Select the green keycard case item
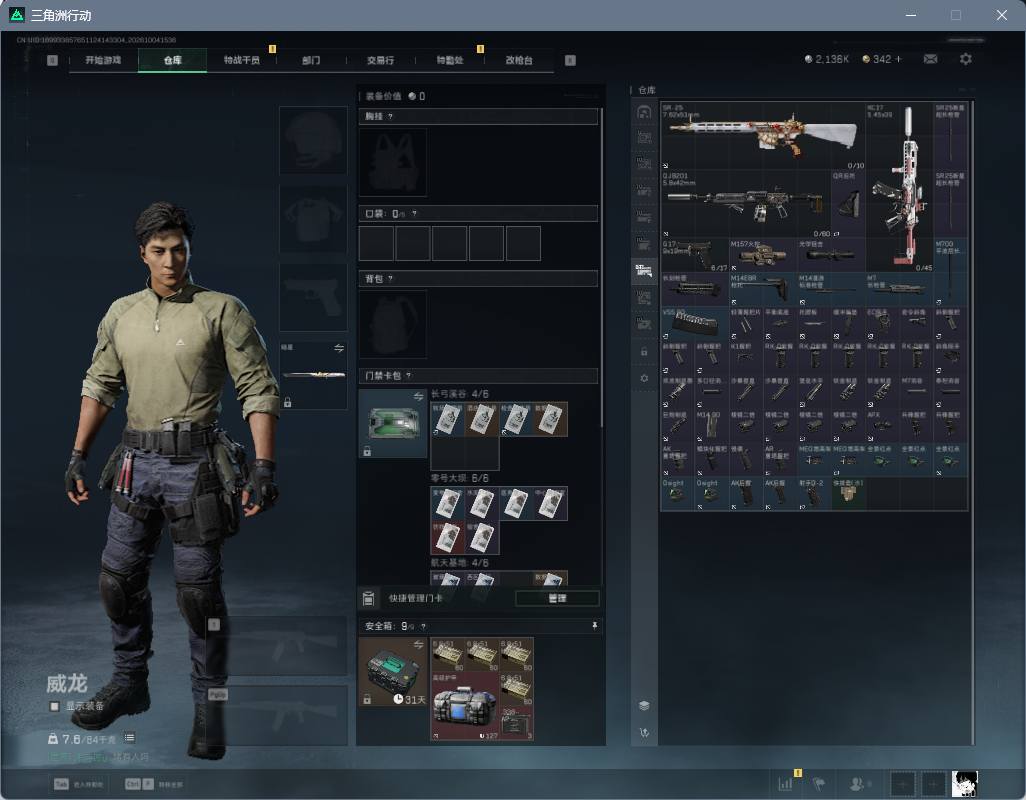Screen dimensions: 1026x800 pyautogui.click(x=393, y=423)
